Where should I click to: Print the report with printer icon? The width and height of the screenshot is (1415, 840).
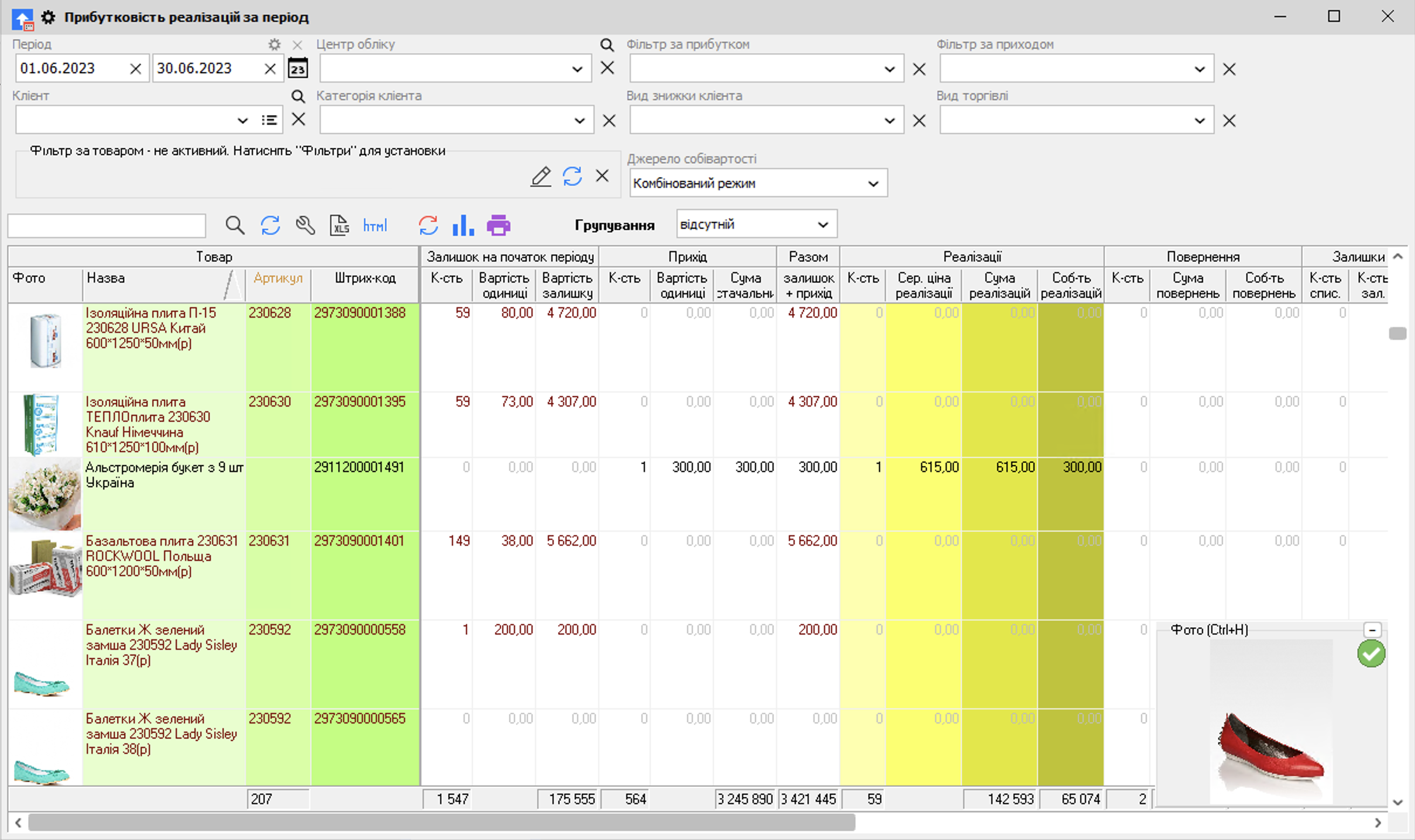click(499, 225)
